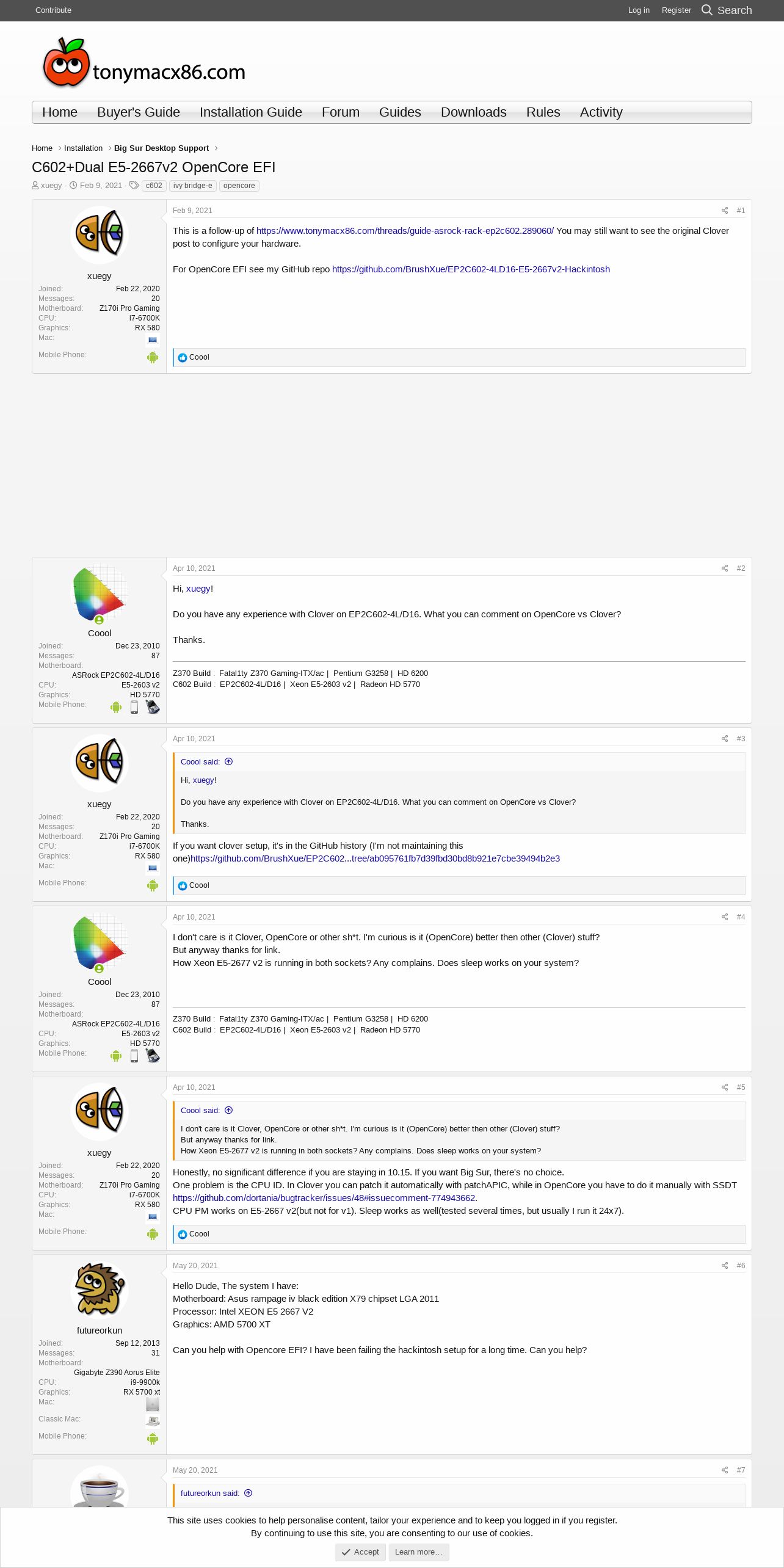Click Register at top bar
784x1568 pixels.
coord(677,10)
